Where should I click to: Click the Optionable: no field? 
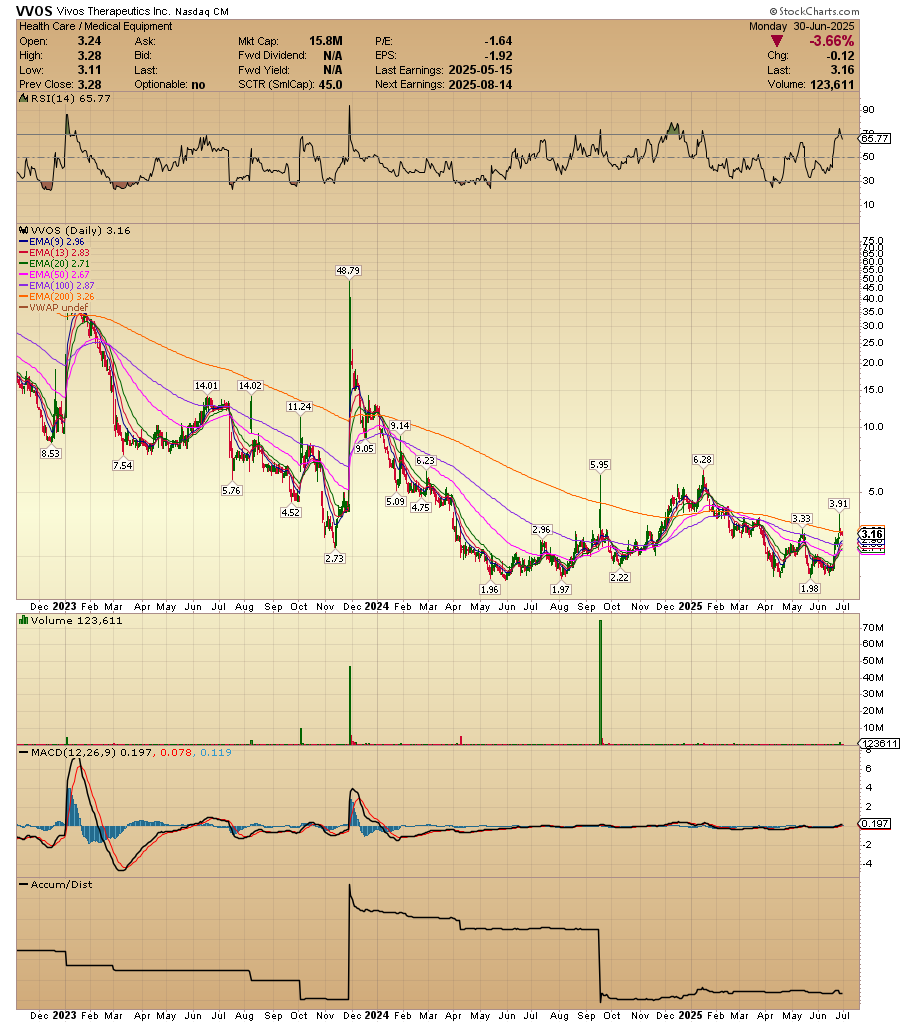170,85
